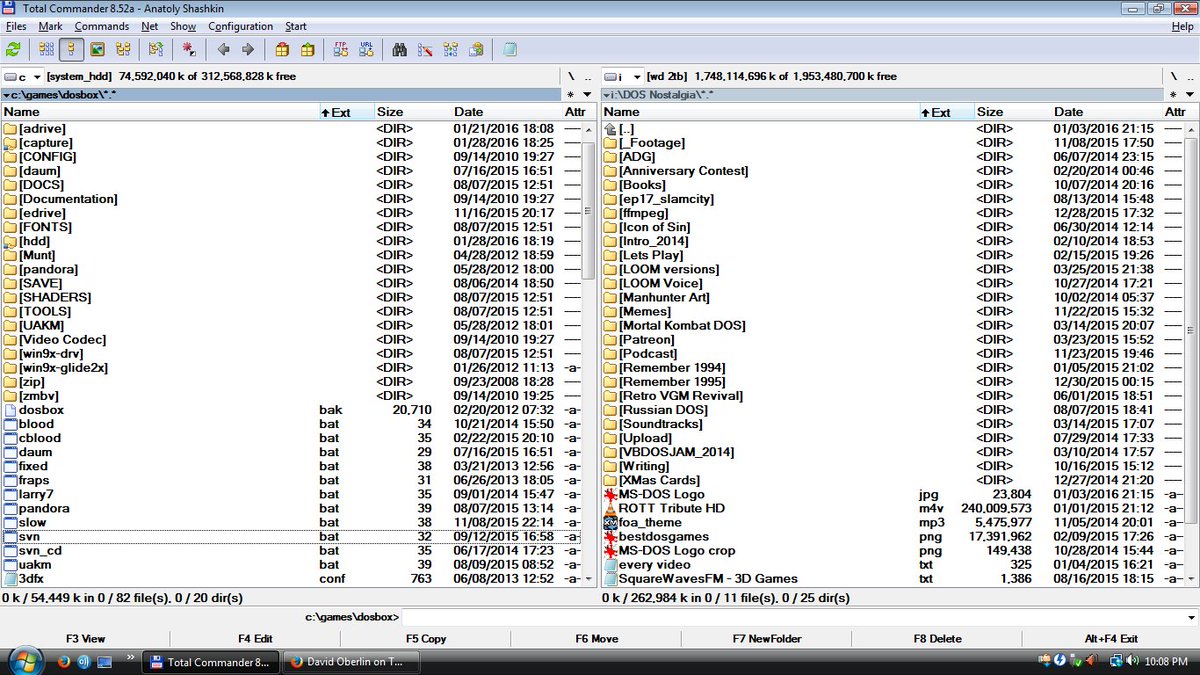Open the command line history dropdown arrow
Screen dimensions: 1200x675
point(1190,617)
